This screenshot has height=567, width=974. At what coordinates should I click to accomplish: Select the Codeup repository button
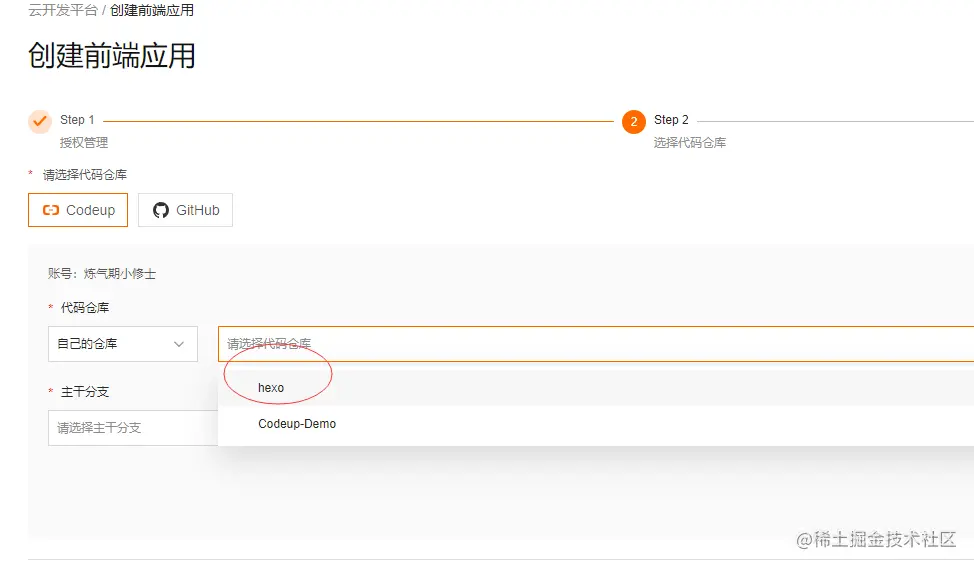[78, 210]
